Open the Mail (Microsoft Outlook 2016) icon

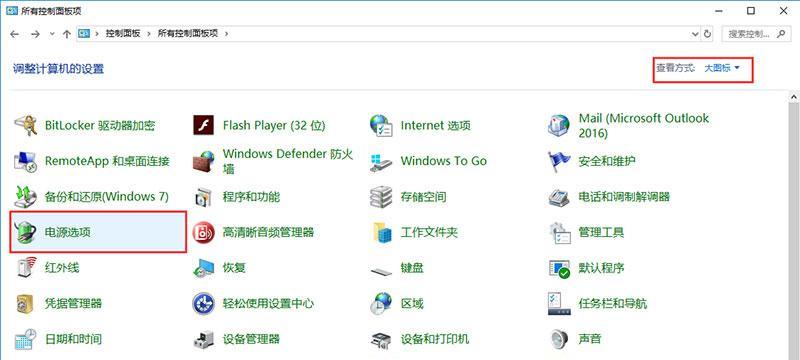[x=559, y=125]
